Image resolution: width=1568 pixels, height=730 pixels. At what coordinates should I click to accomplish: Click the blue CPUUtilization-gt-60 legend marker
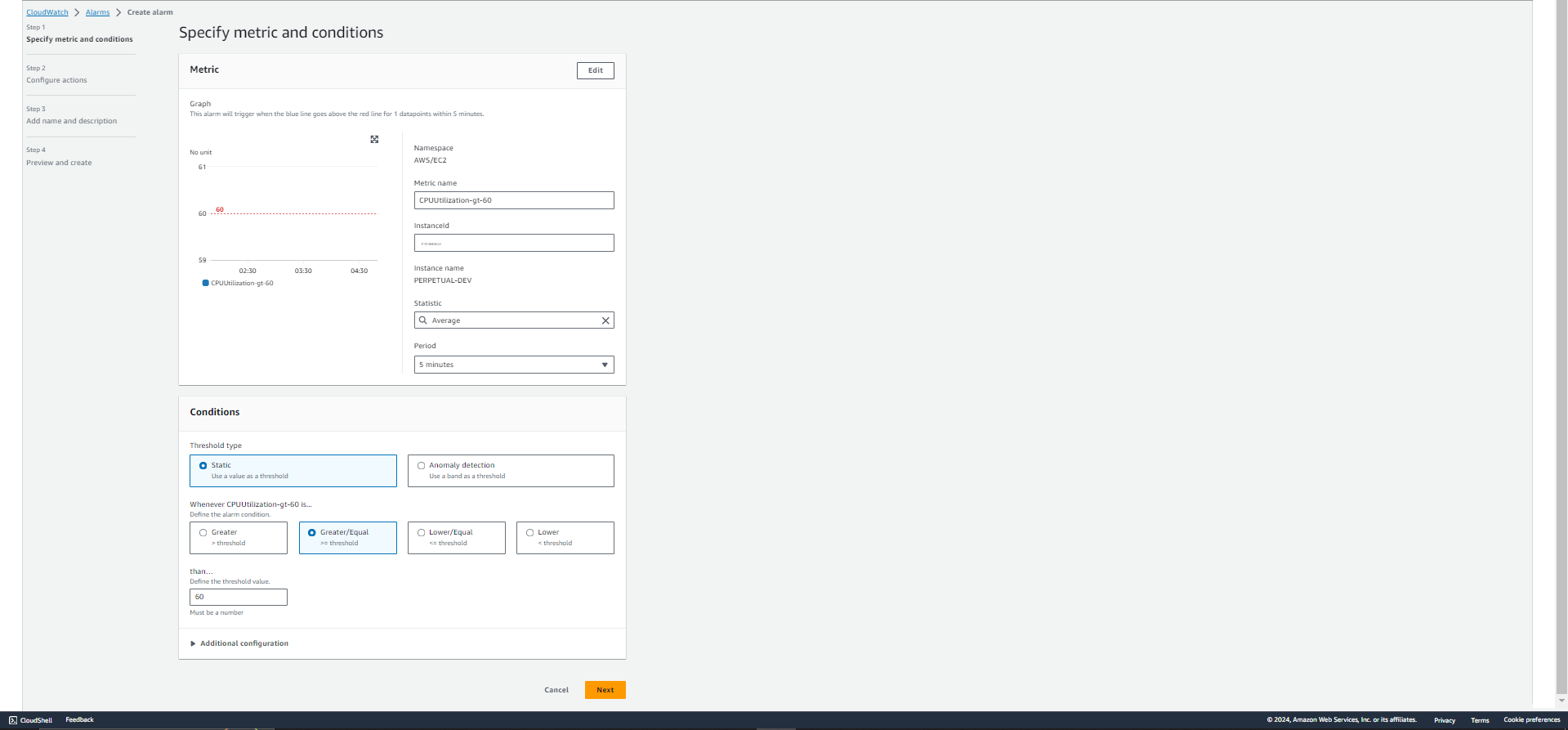[205, 283]
